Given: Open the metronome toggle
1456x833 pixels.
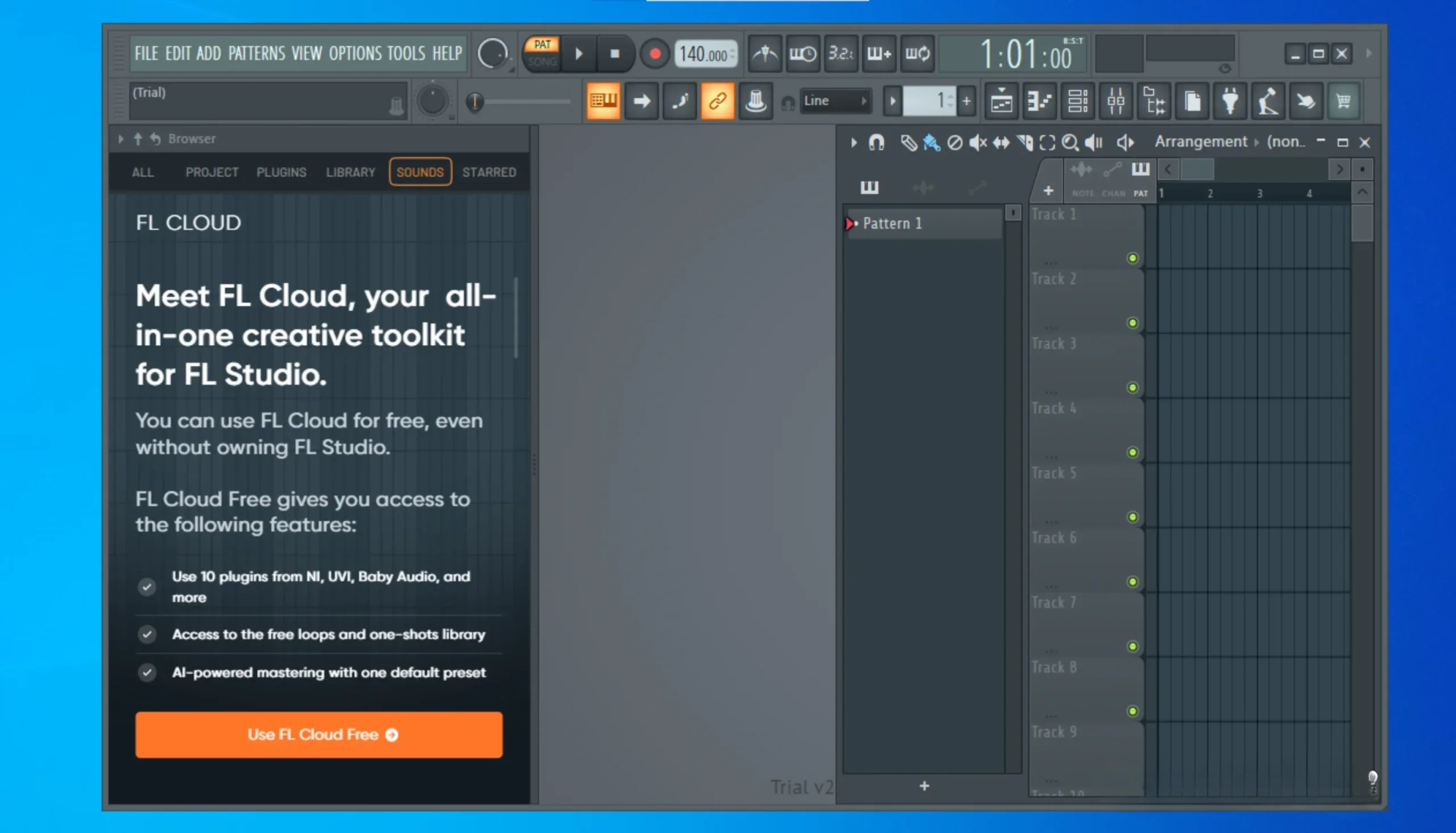Looking at the screenshot, I should coord(764,54).
